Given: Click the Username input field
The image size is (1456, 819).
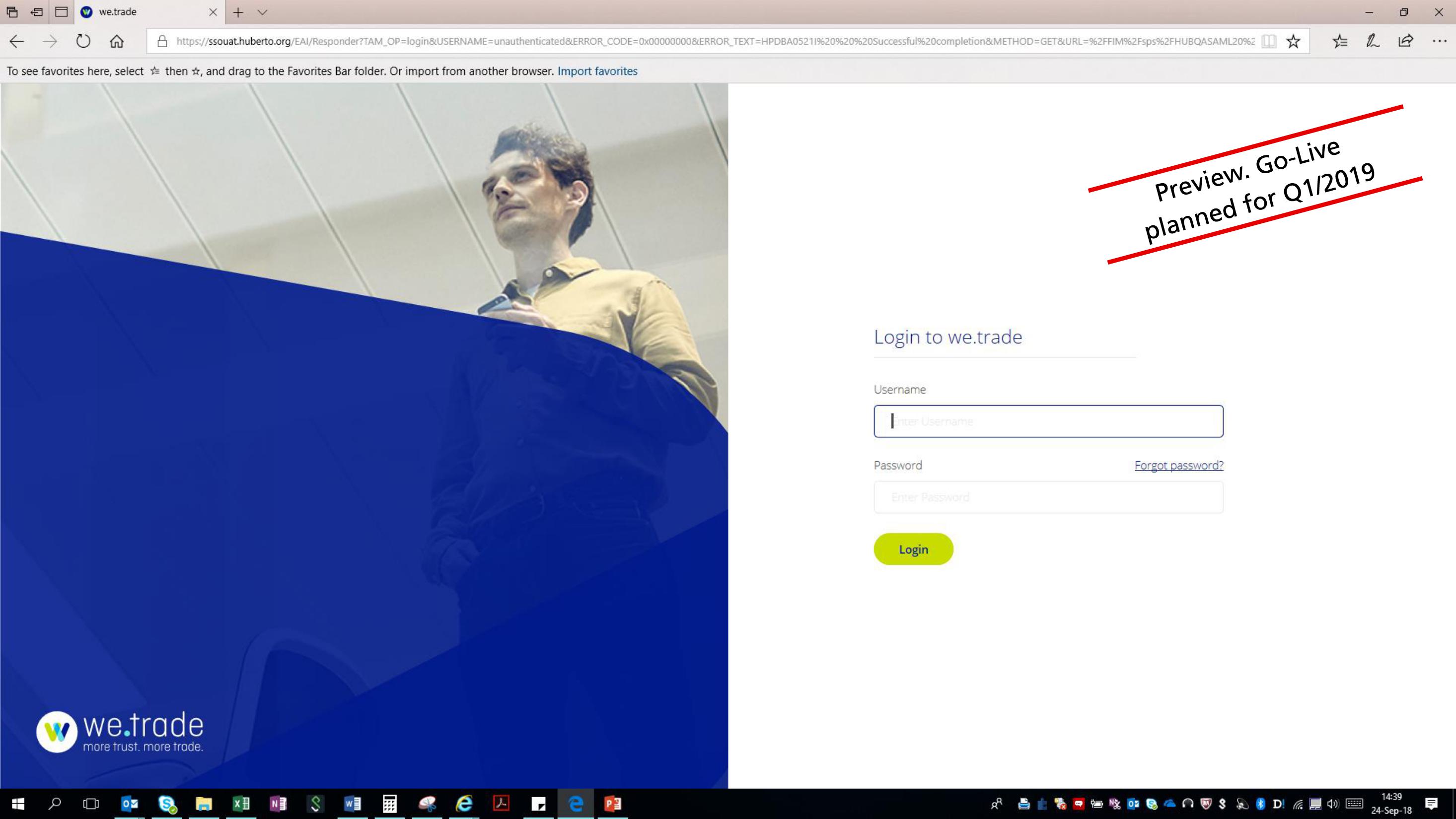Looking at the screenshot, I should click(1048, 421).
